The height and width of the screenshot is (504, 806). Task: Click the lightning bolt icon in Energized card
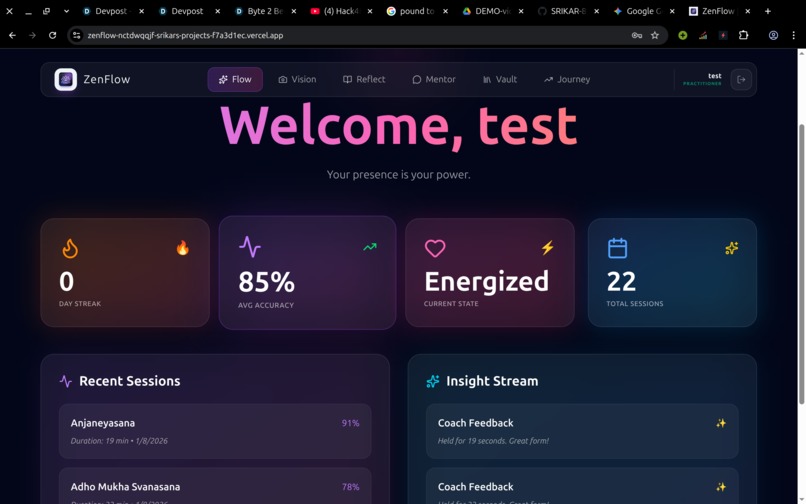[547, 248]
